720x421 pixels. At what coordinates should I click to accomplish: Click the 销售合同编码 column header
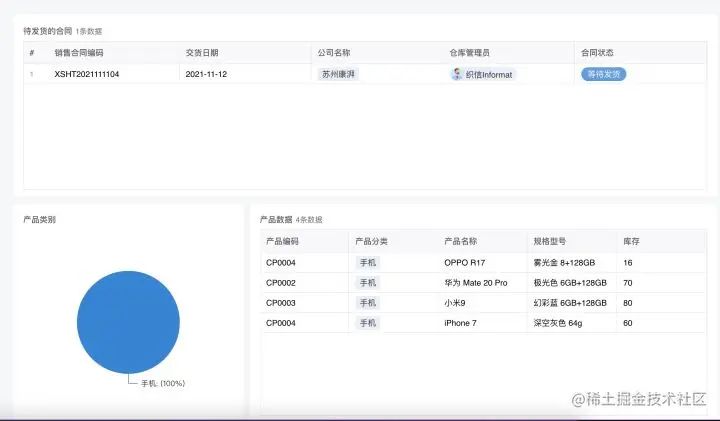(x=79, y=52)
